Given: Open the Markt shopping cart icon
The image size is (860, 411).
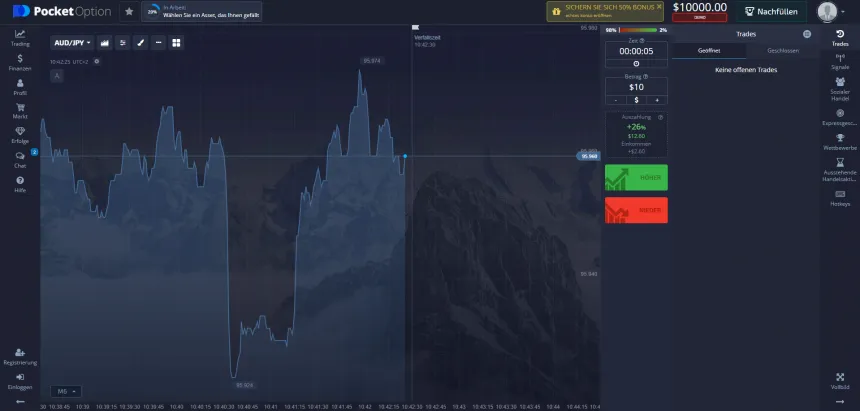Looking at the screenshot, I should click(20, 110).
